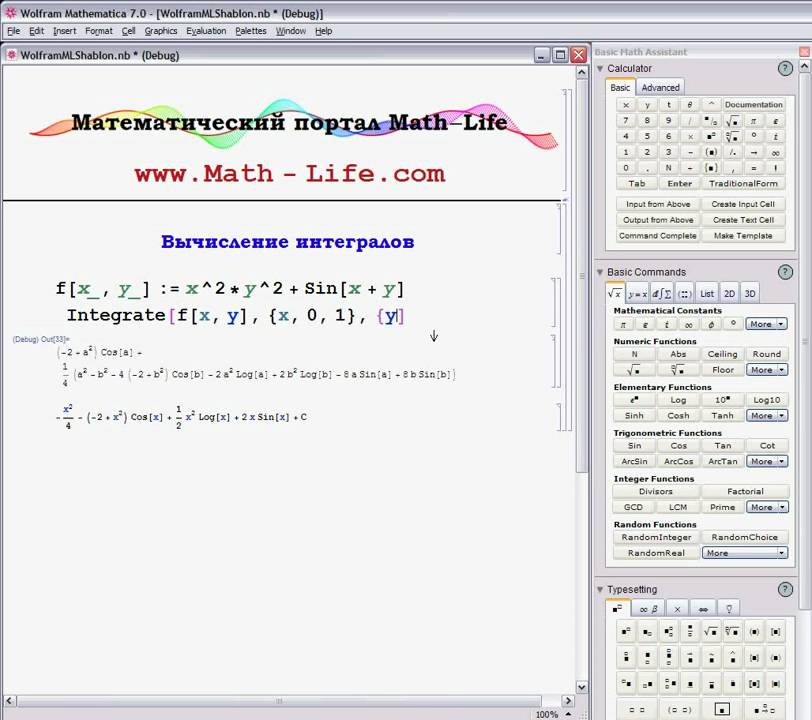The image size is (812, 720).
Task: Insert square brackets template in Typesetting
Action: pos(775,631)
